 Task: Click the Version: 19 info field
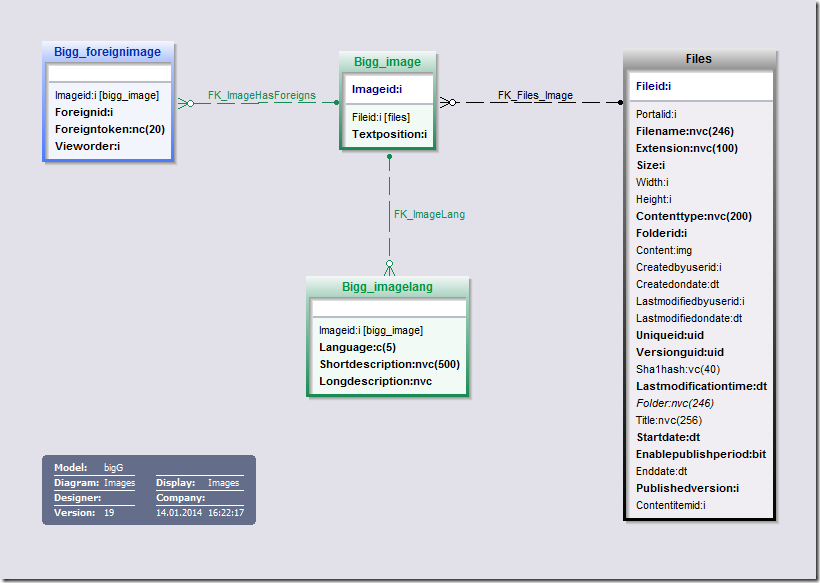(84, 512)
